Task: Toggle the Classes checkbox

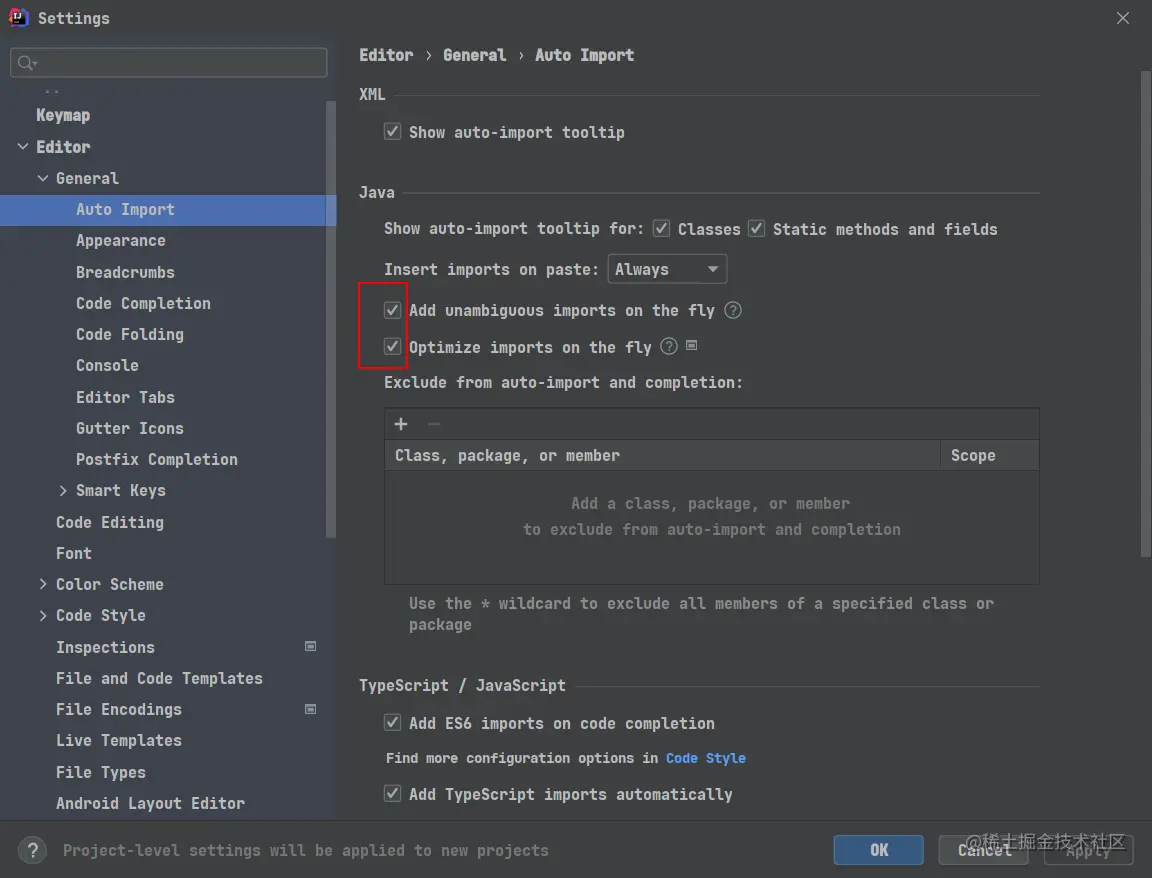Action: (661, 229)
